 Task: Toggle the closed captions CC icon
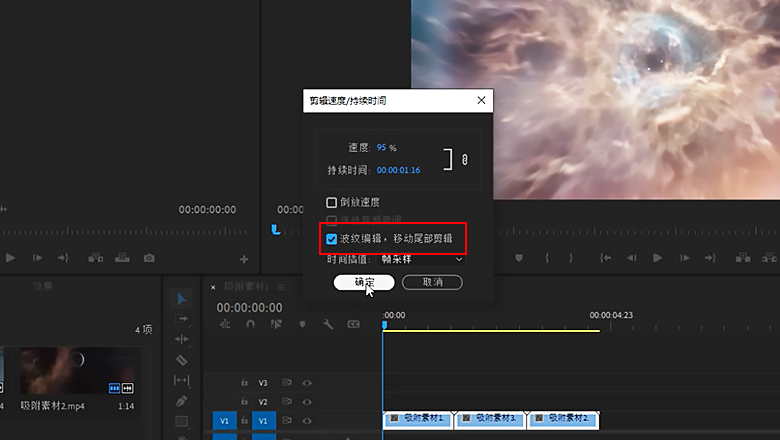coord(353,324)
